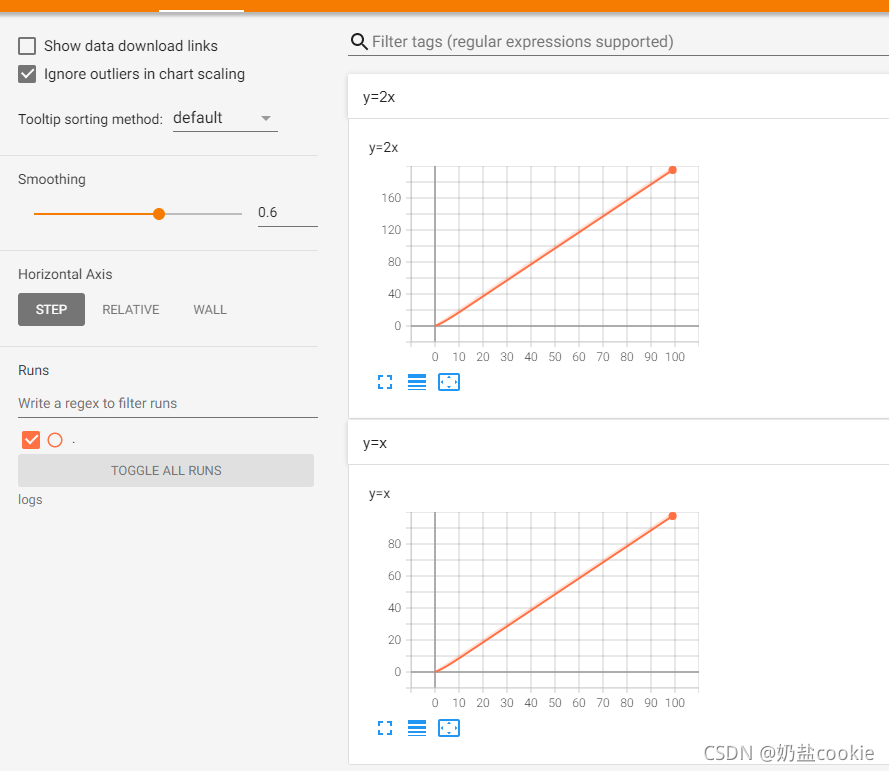This screenshot has height=771, width=889.
Task: Expand the y=2x chart to full size
Action: click(x=385, y=382)
